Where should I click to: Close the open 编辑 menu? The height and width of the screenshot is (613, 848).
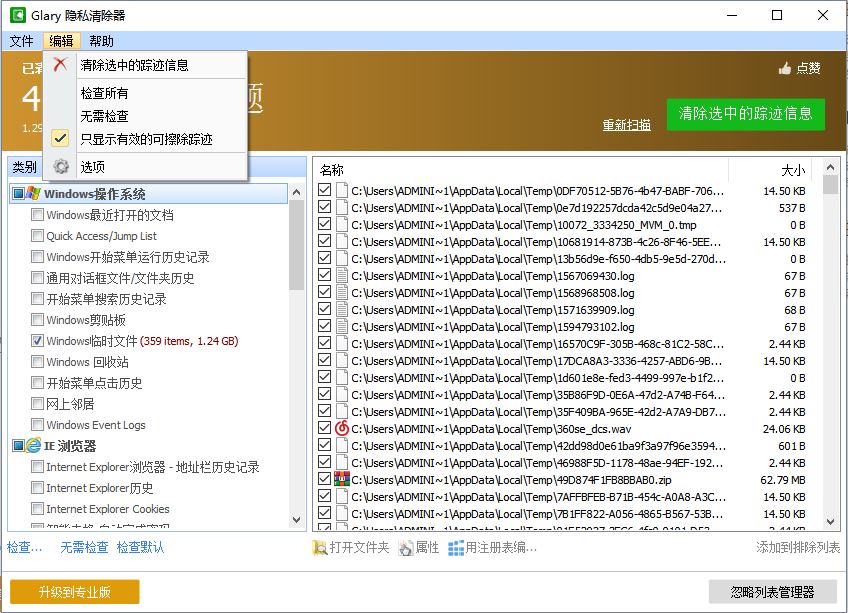(x=62, y=41)
